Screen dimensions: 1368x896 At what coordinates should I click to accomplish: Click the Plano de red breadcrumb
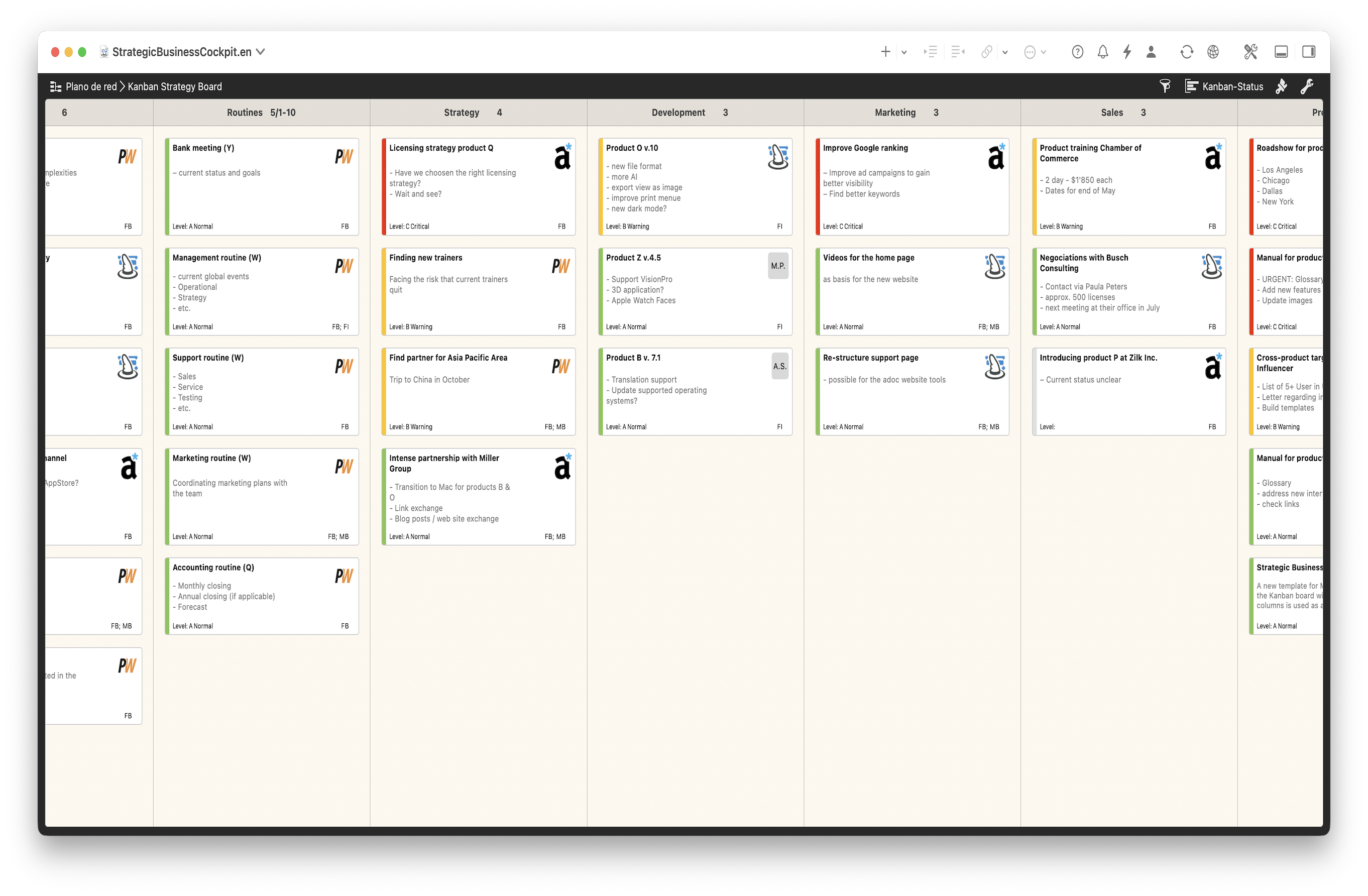tap(90, 87)
